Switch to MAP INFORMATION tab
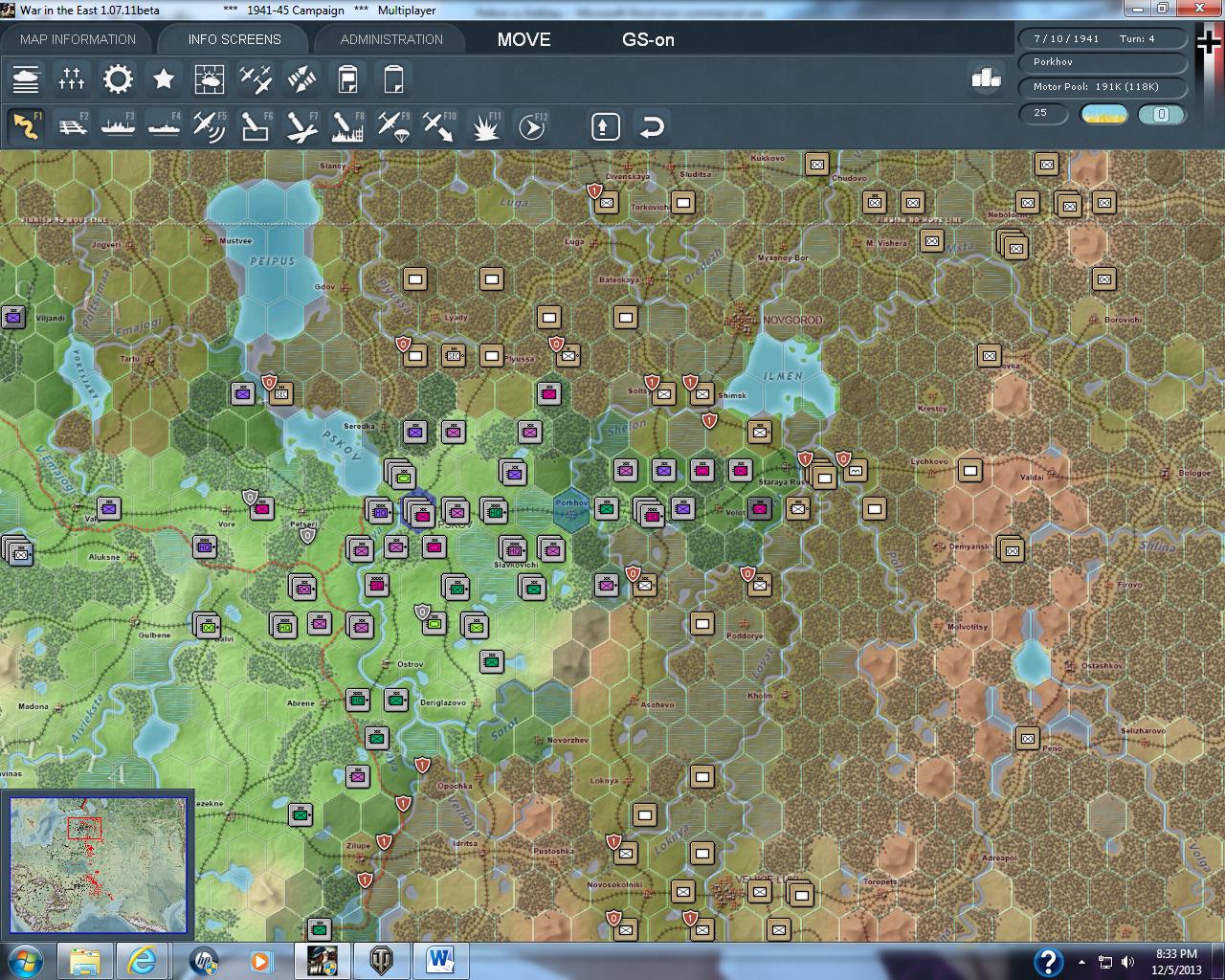This screenshot has height=980, width=1225. pos(78,39)
